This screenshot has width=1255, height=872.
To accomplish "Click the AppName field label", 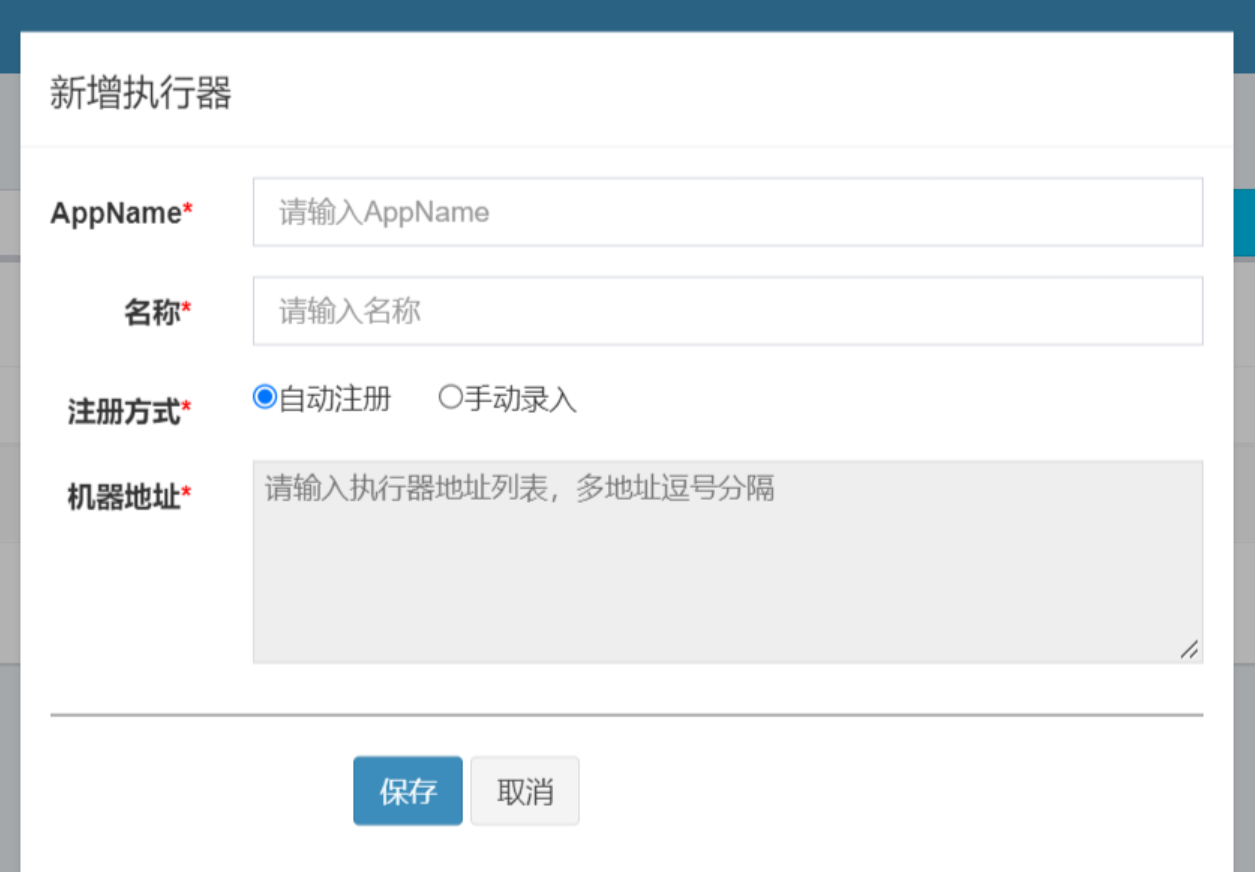I will 116,213.
